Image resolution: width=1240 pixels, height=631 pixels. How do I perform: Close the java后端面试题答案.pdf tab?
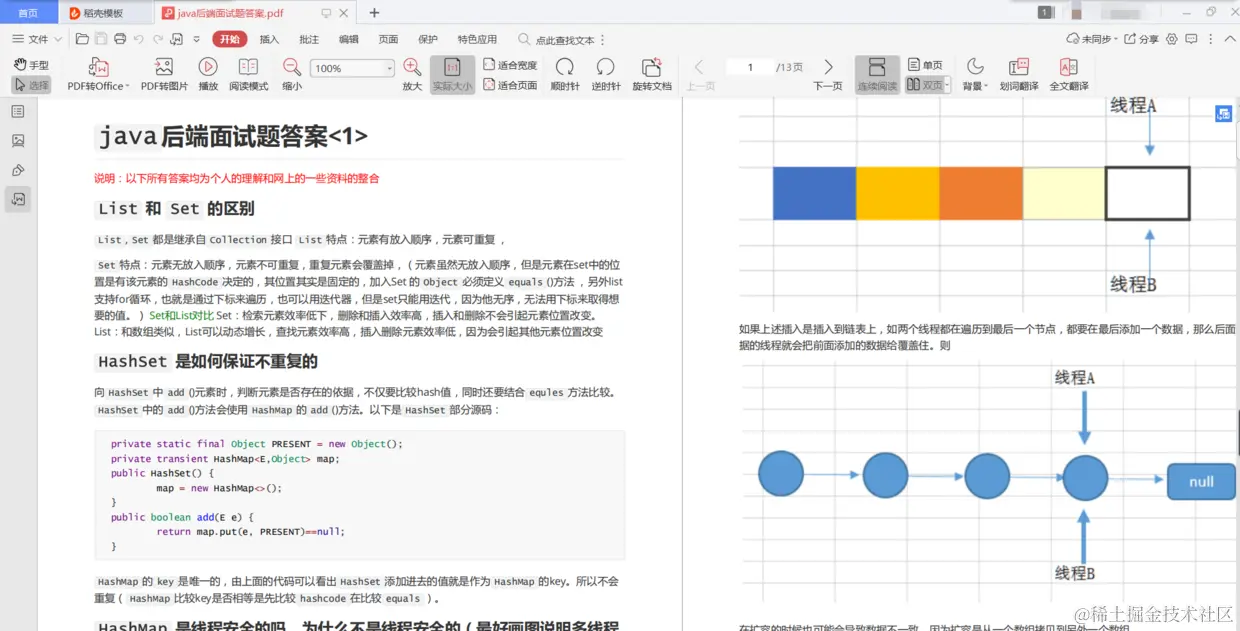pos(344,13)
